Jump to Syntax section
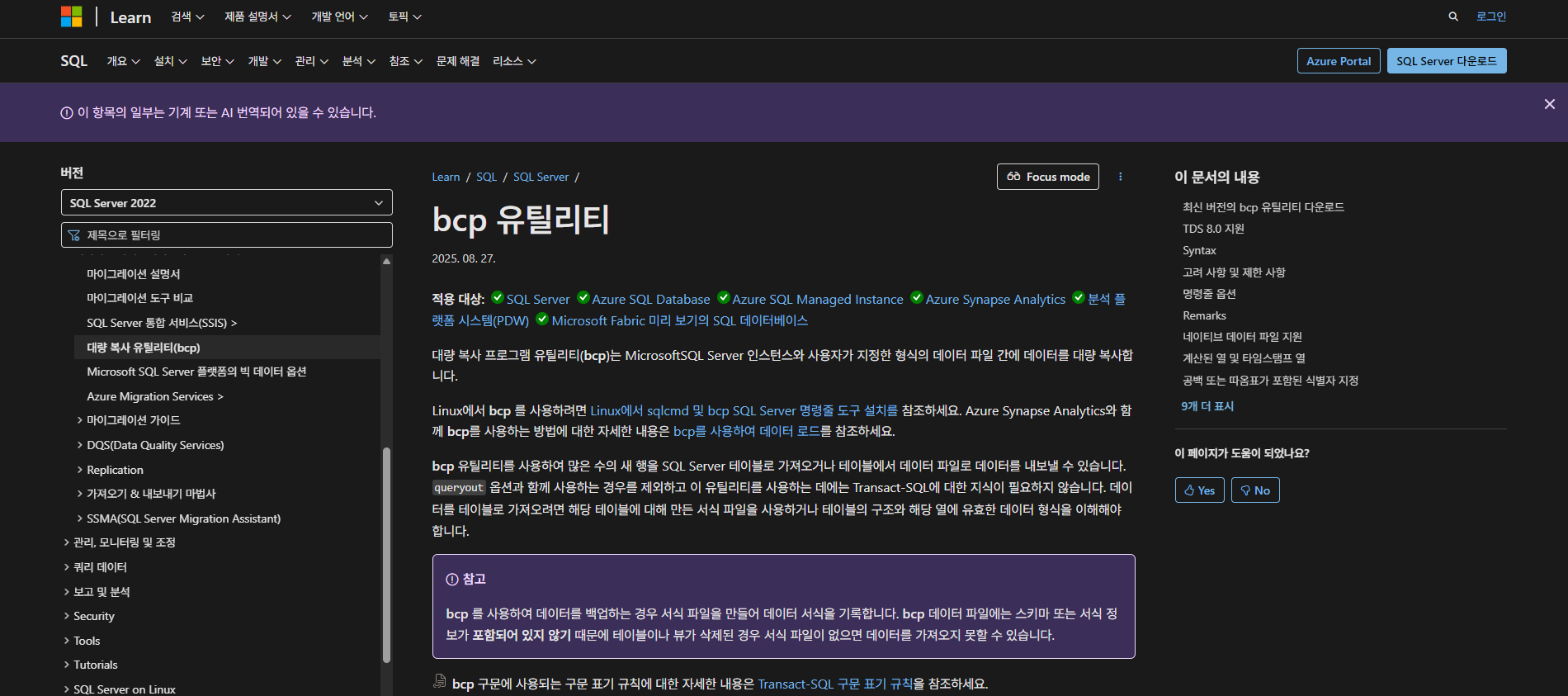The width and height of the screenshot is (1568, 696). tap(1199, 250)
